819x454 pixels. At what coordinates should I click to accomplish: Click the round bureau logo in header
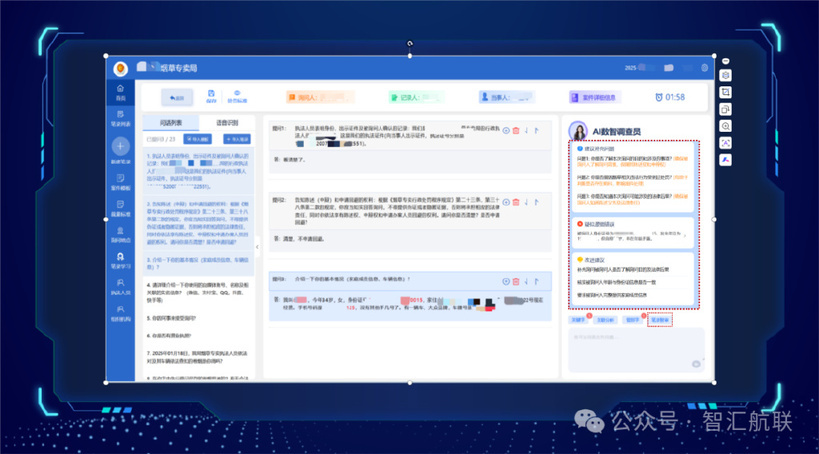(121, 68)
